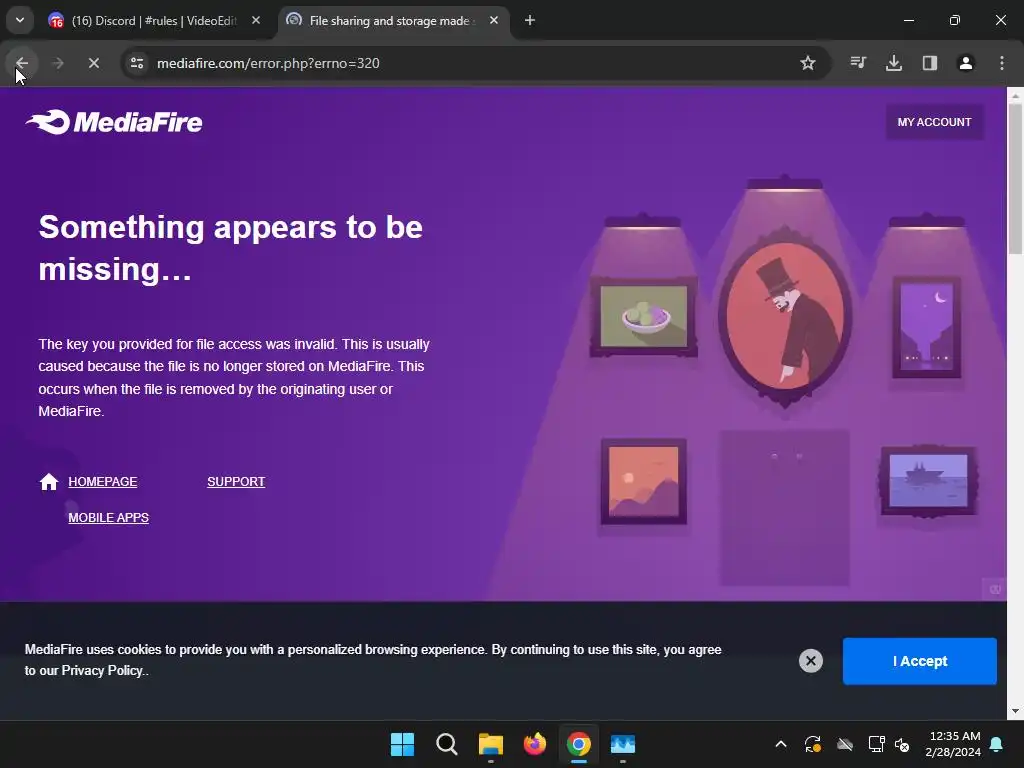Click the muted volume tray icon
Viewport: 1024px width, 768px height.
pyautogui.click(x=903, y=744)
